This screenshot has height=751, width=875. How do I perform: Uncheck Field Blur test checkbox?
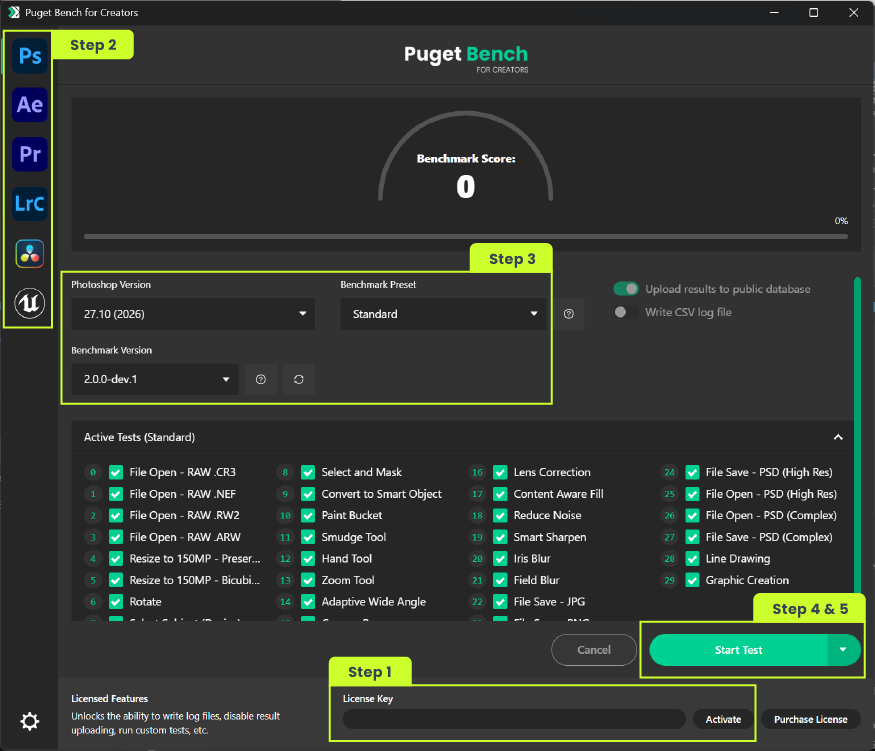501,580
